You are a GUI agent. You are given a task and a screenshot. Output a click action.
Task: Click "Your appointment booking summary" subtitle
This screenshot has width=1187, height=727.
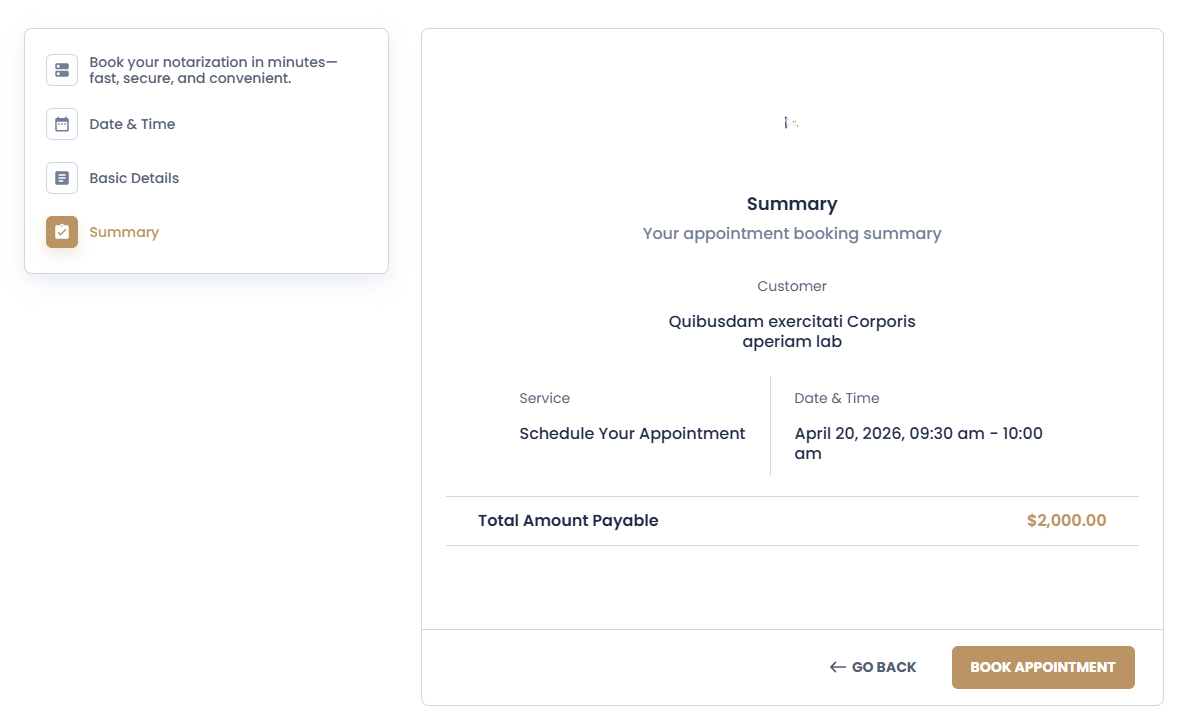click(x=792, y=233)
